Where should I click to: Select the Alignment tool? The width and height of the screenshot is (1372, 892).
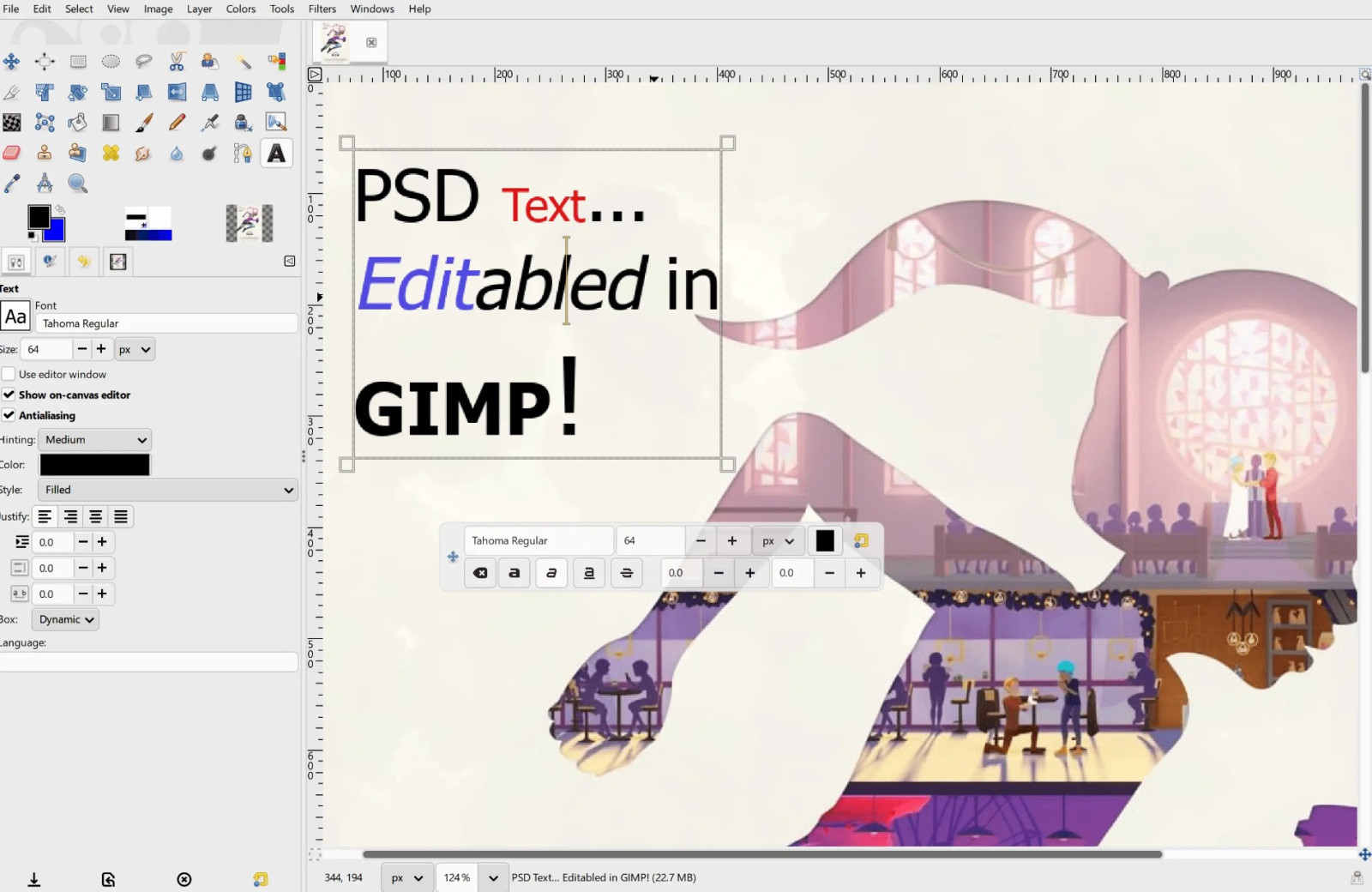pyautogui.click(x=45, y=61)
